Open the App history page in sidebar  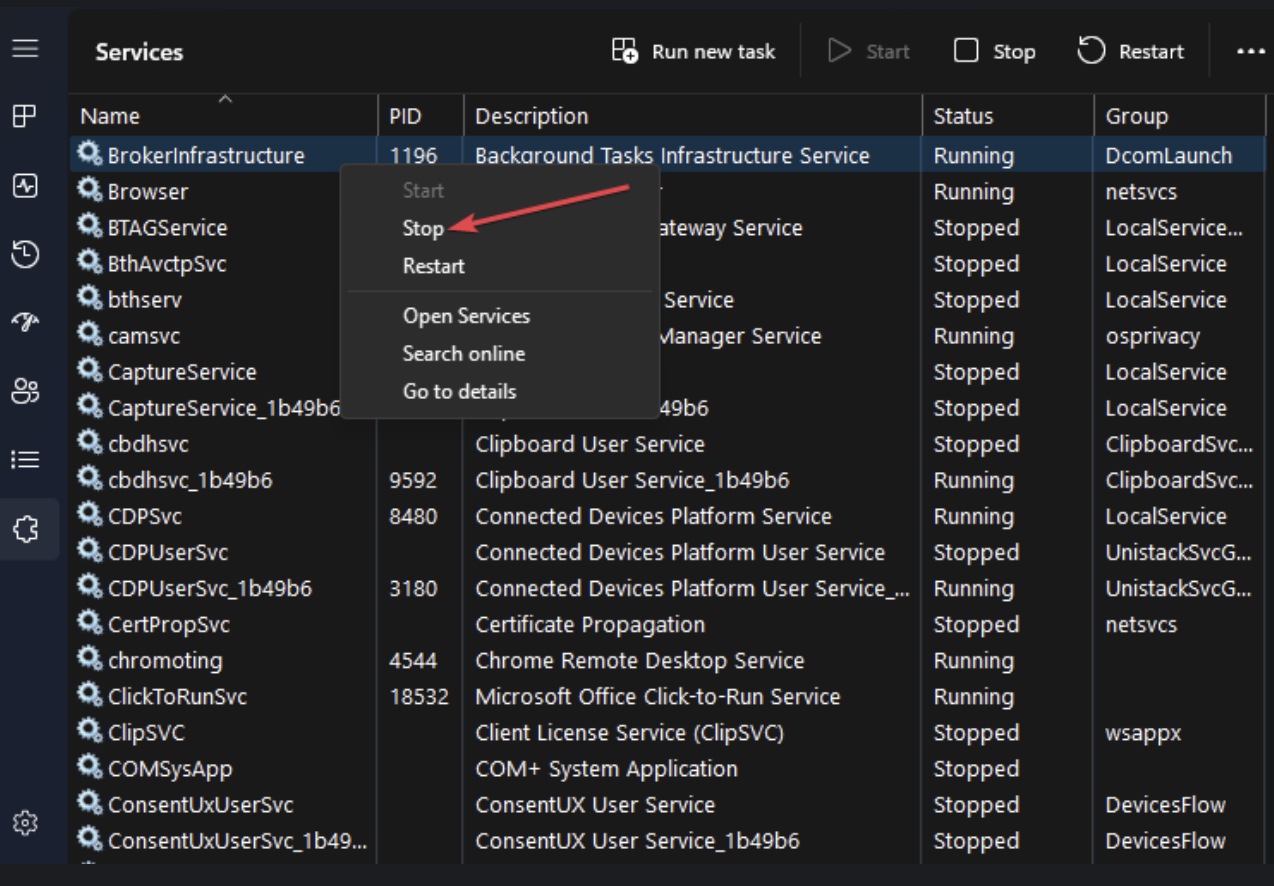tap(25, 254)
